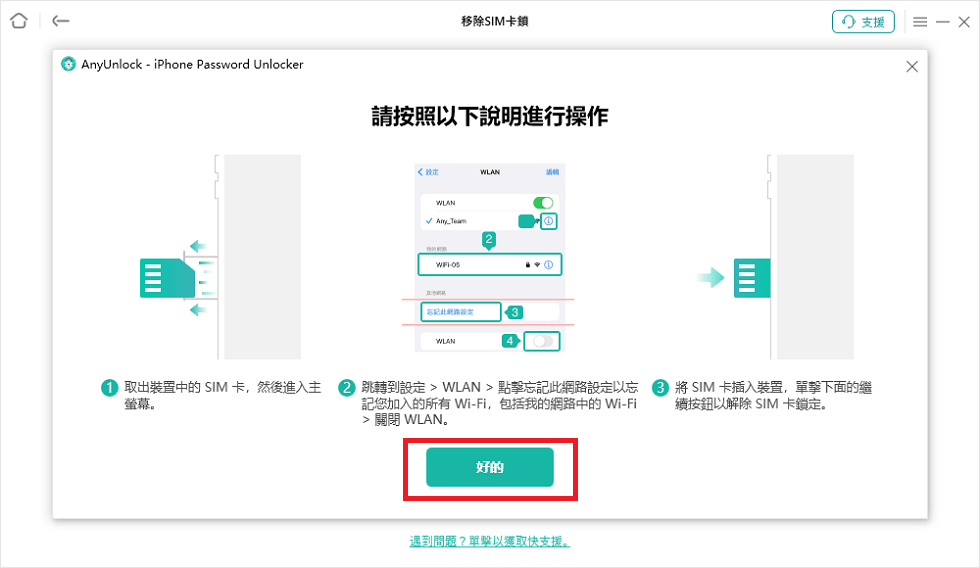The image size is (980, 568).
Task: Click the back arrow icon
Action: [x=61, y=21]
